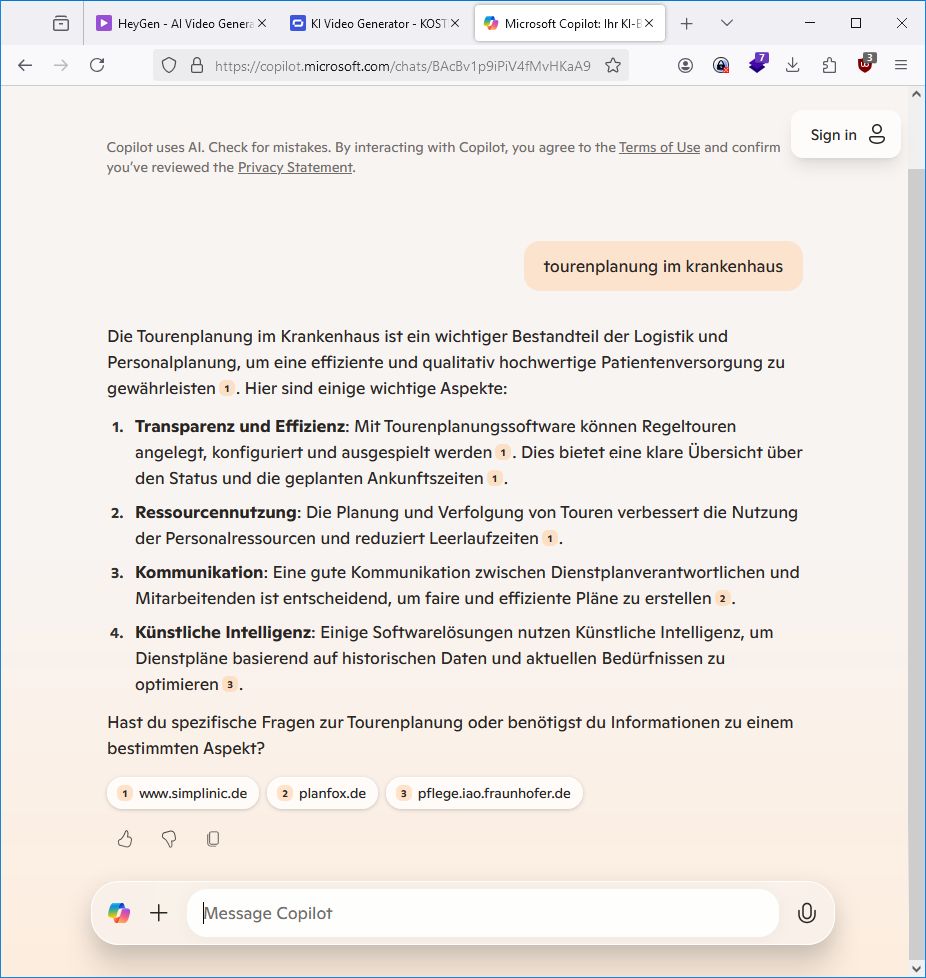
Task: Click the scrollbar down arrow
Action: 916,969
